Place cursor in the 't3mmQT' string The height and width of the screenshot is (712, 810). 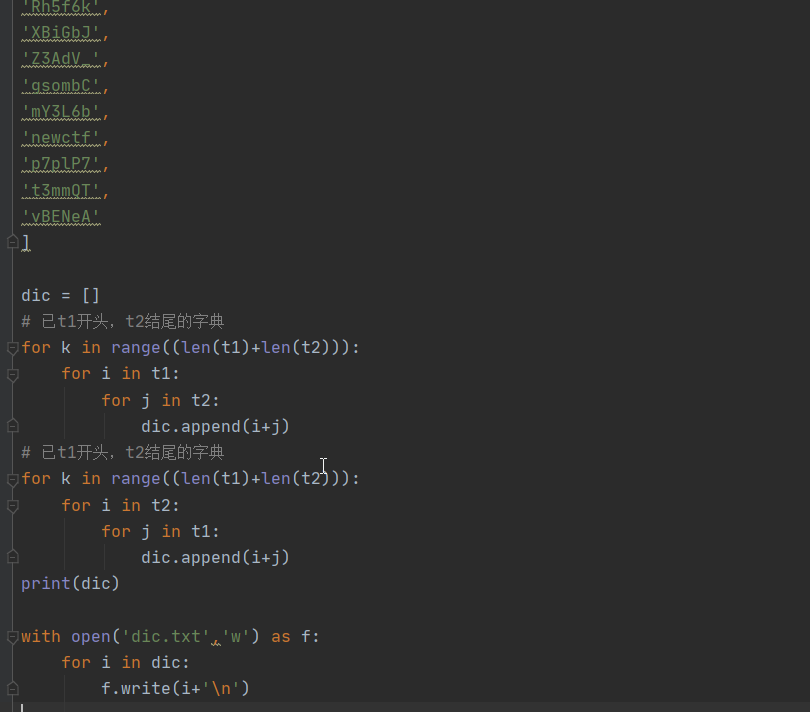(61, 191)
